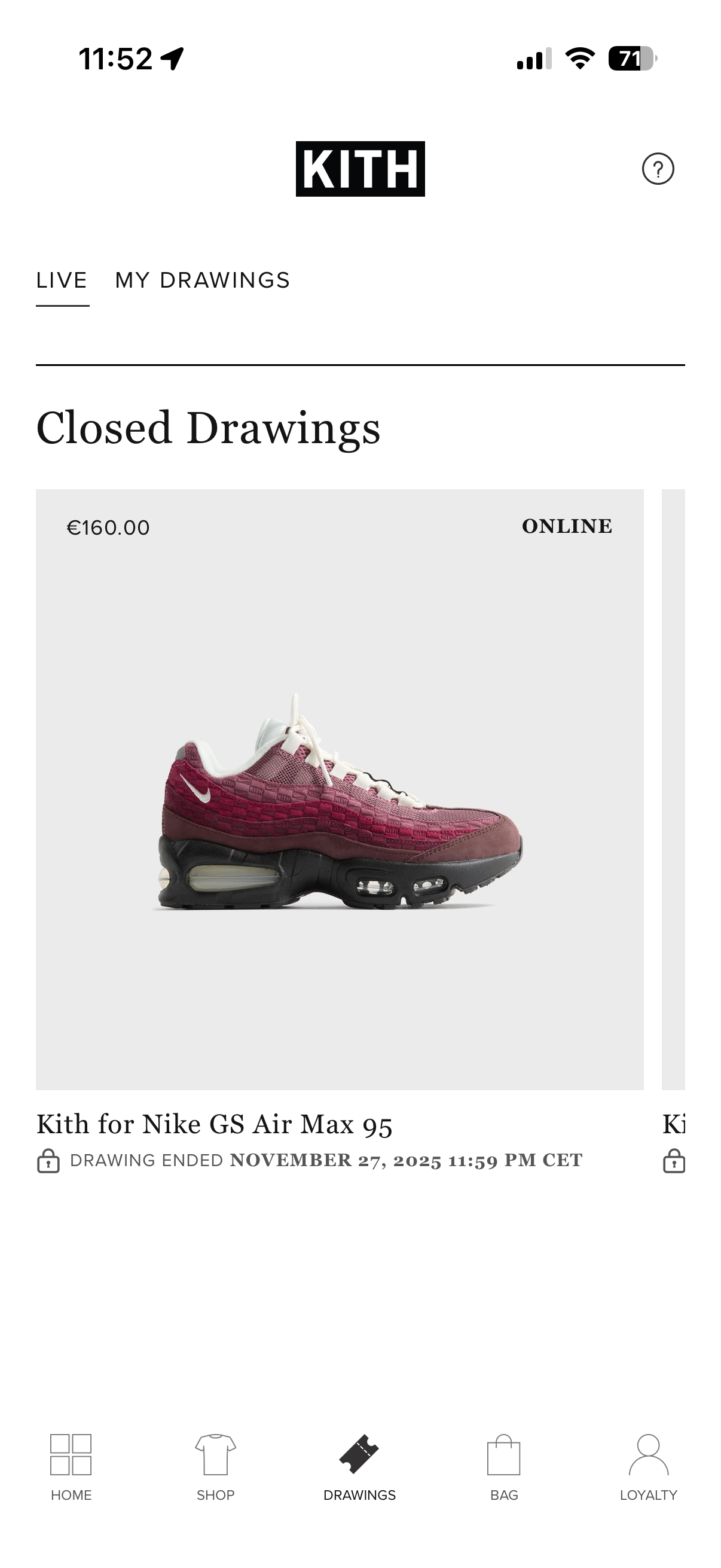The image size is (721, 1568).
Task: Open the help question mark icon
Action: coord(658,169)
